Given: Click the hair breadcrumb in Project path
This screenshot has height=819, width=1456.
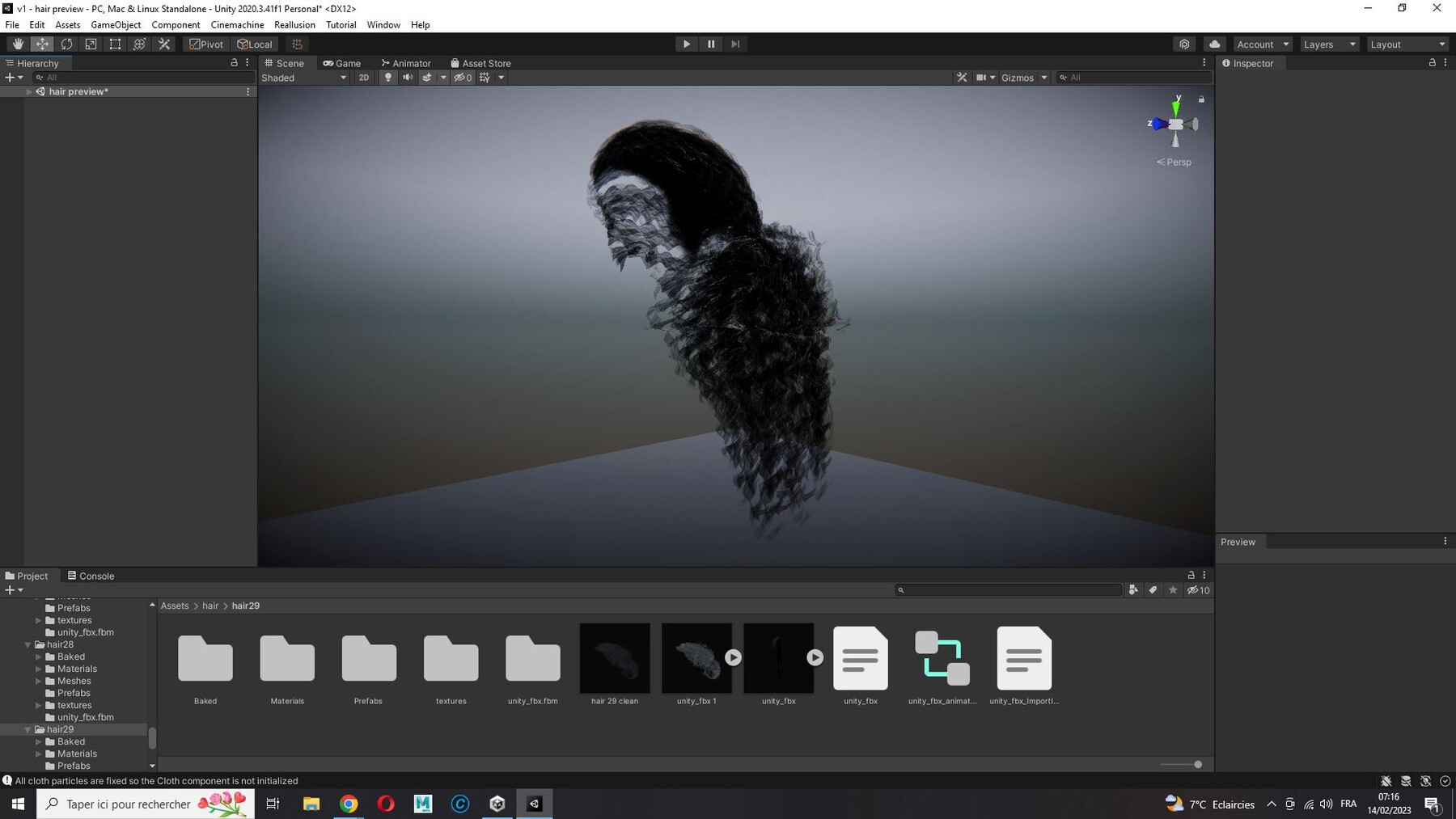Looking at the screenshot, I should pos(210,606).
